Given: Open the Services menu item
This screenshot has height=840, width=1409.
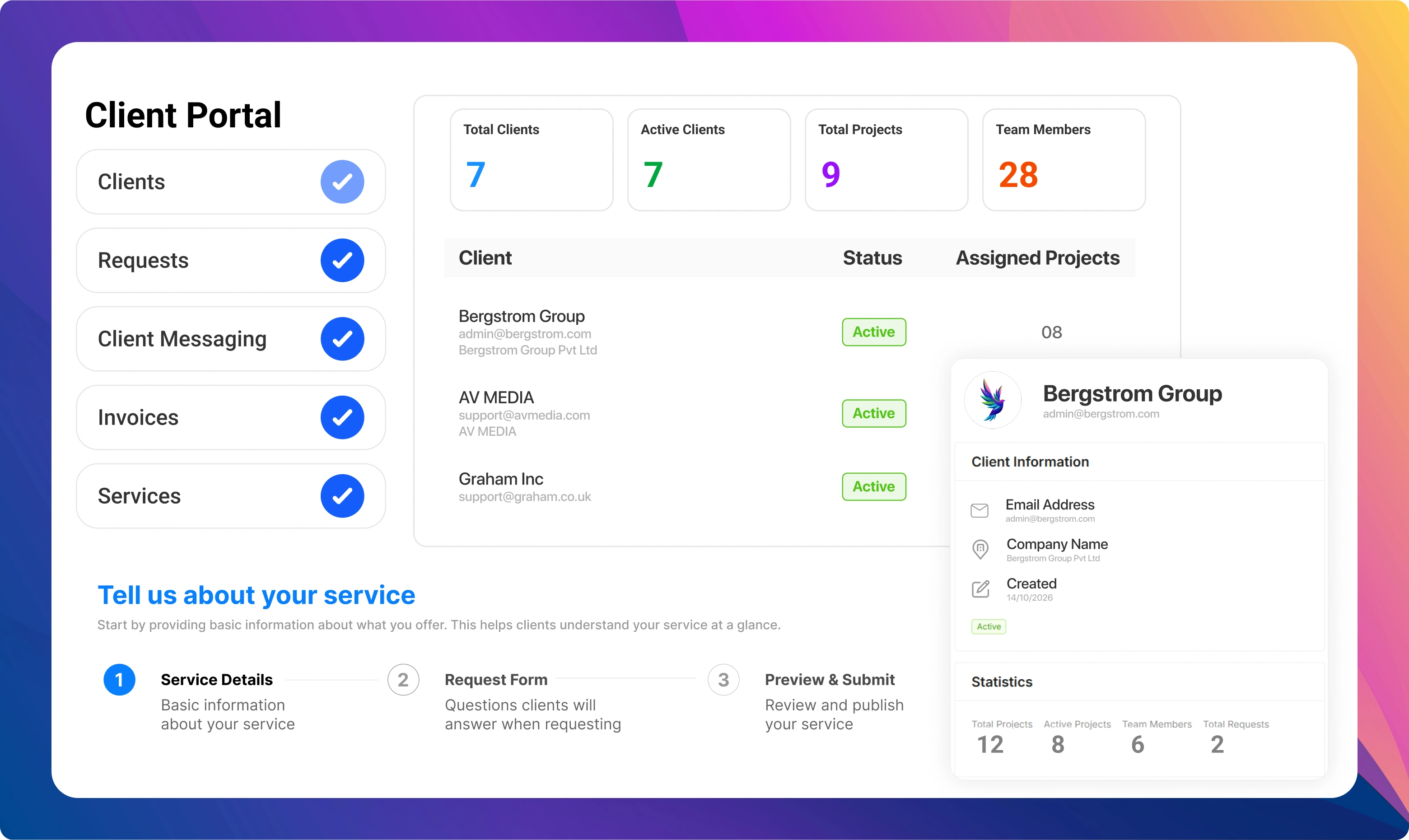Looking at the screenshot, I should 231,496.
